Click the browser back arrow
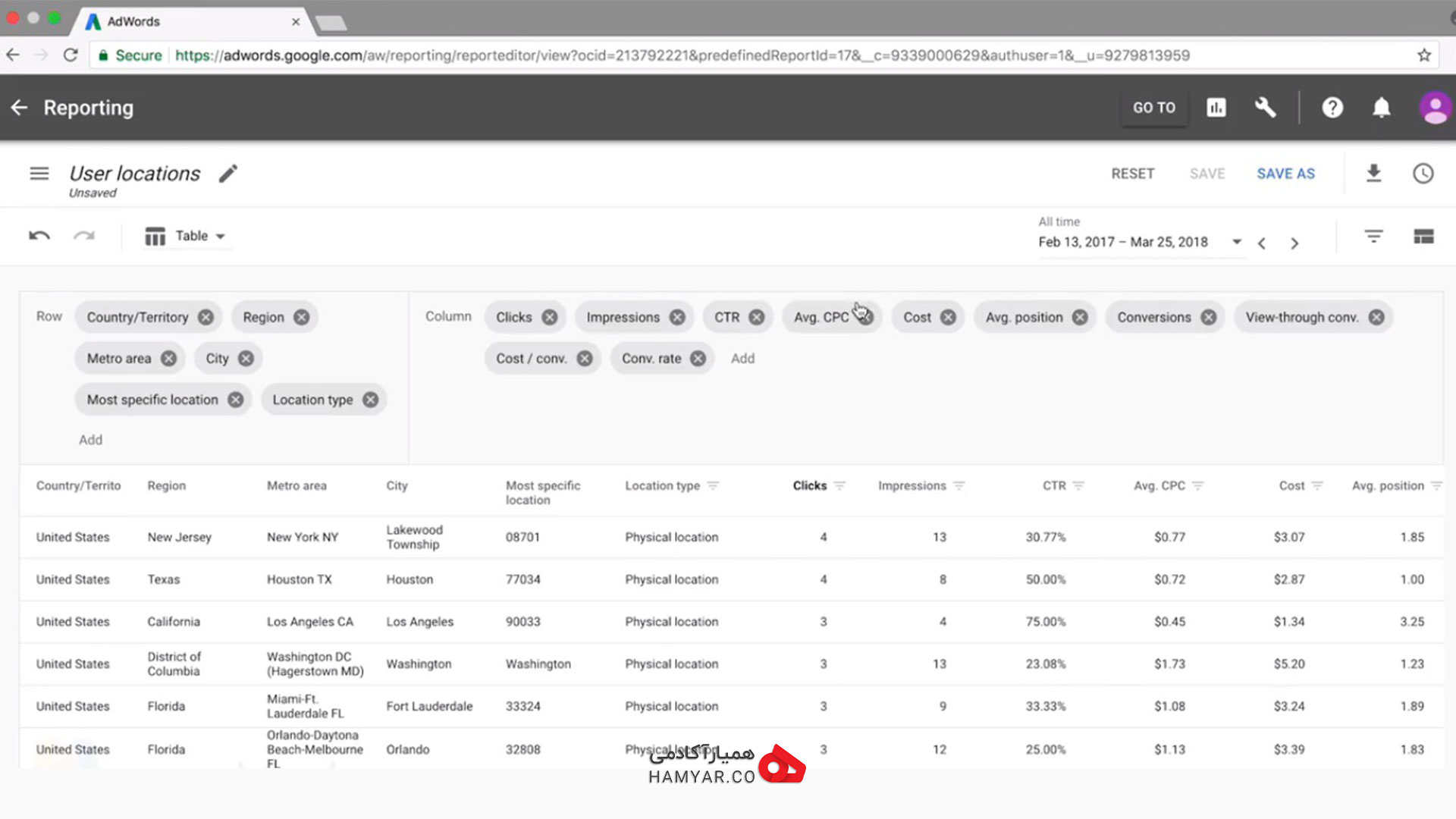This screenshot has width=1456, height=819. click(13, 55)
